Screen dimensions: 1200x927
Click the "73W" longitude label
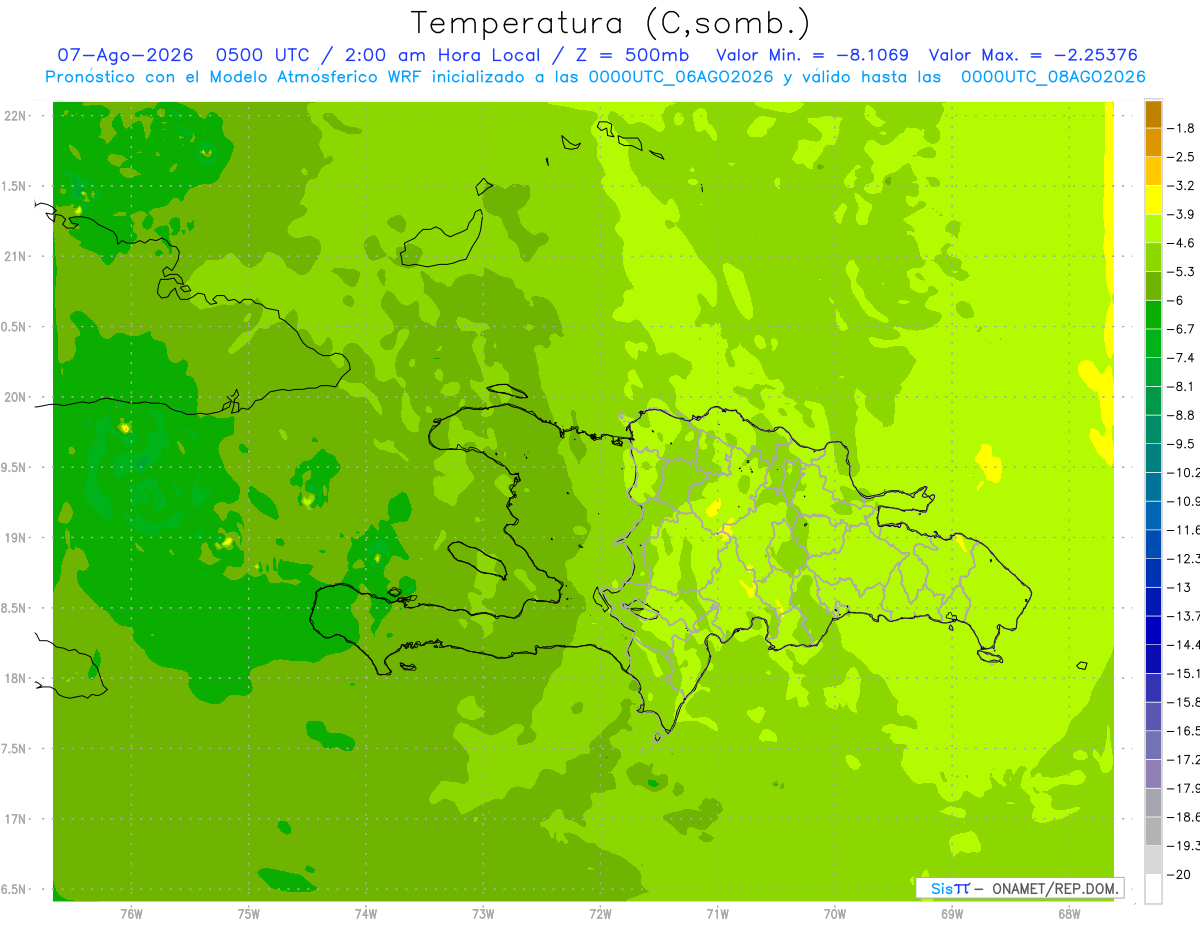tap(483, 913)
